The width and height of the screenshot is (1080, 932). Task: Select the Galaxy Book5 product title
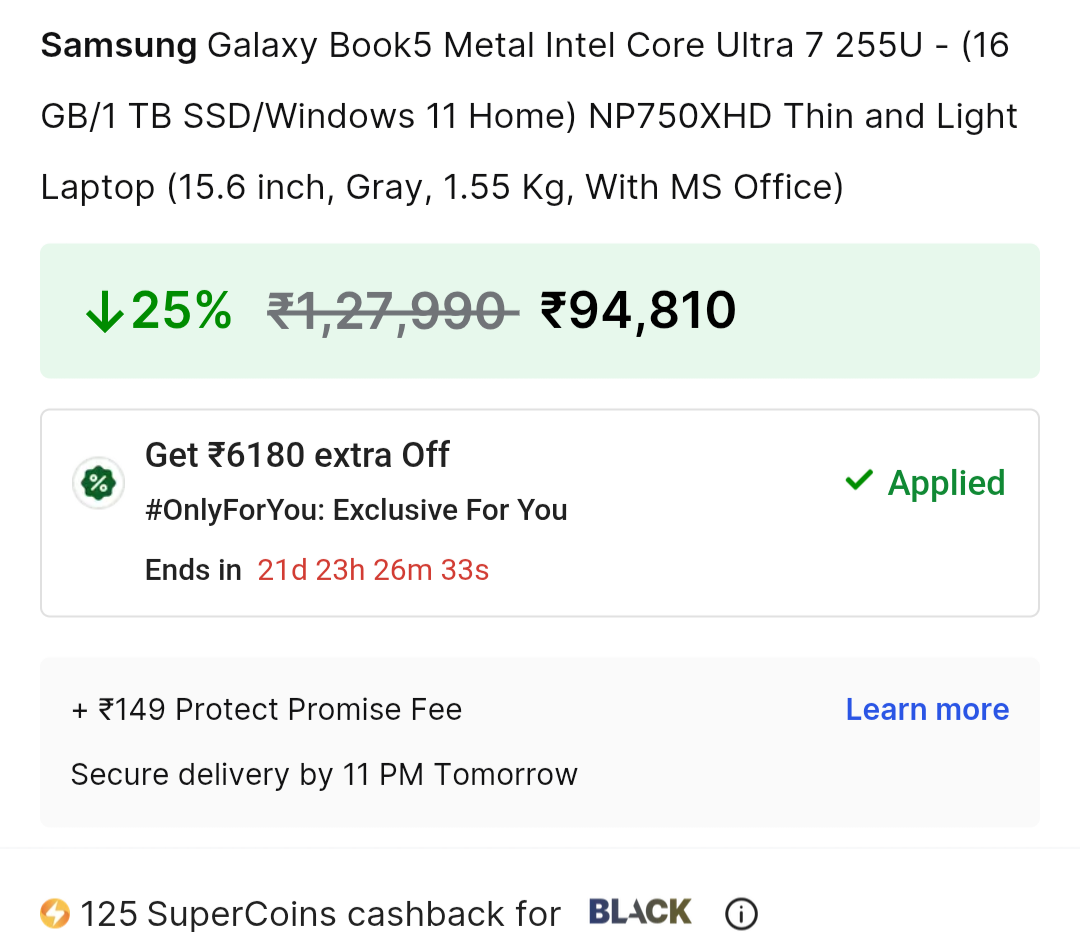tap(530, 116)
